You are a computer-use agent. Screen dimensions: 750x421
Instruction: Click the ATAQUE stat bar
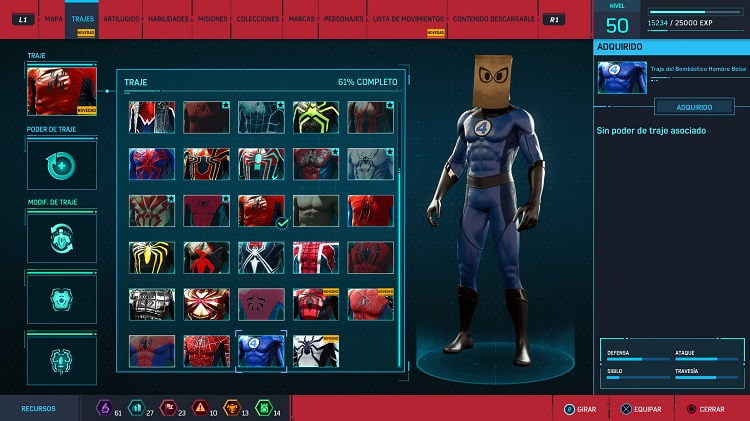click(706, 359)
